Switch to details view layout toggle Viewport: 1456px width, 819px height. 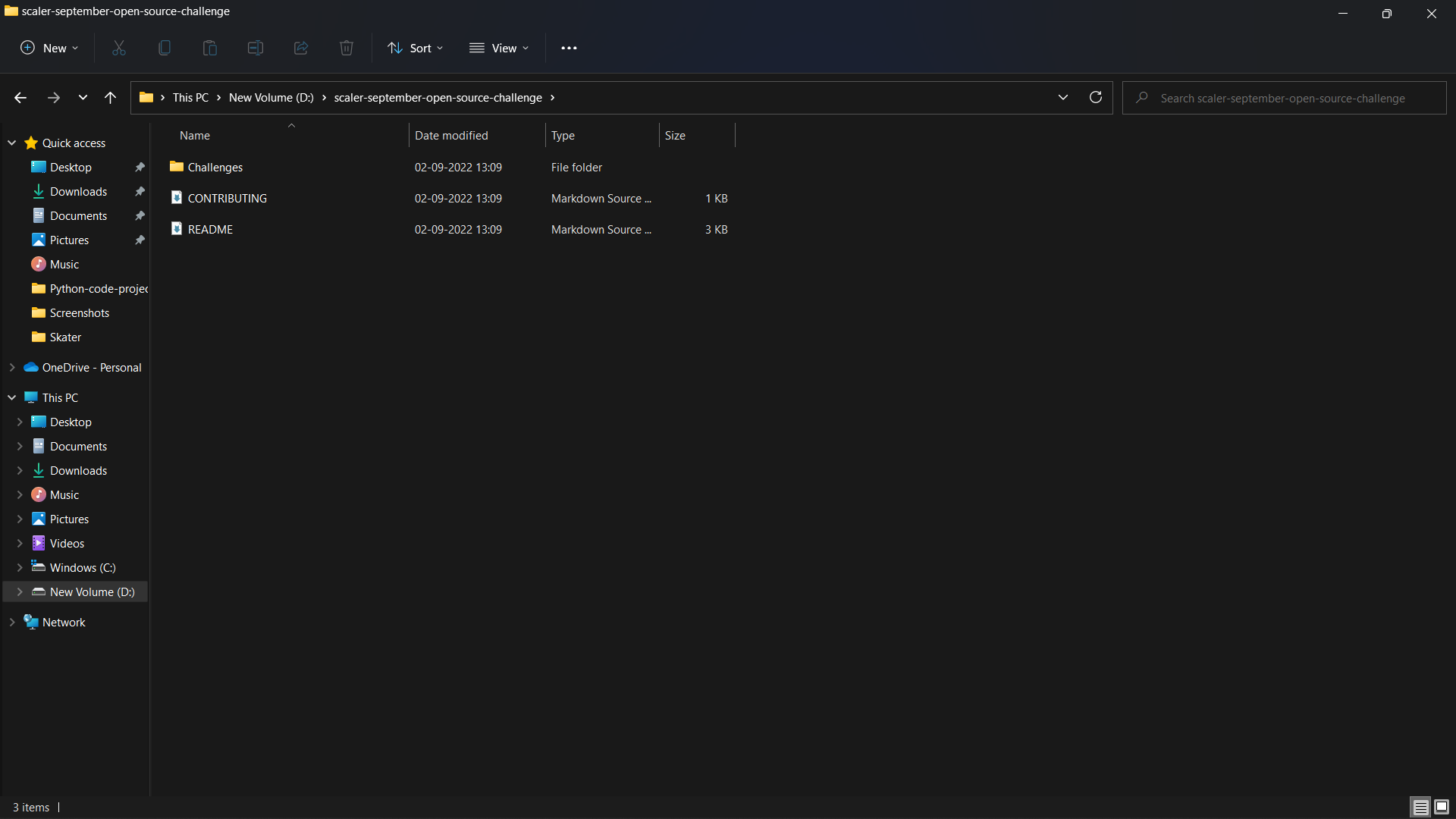point(1420,807)
